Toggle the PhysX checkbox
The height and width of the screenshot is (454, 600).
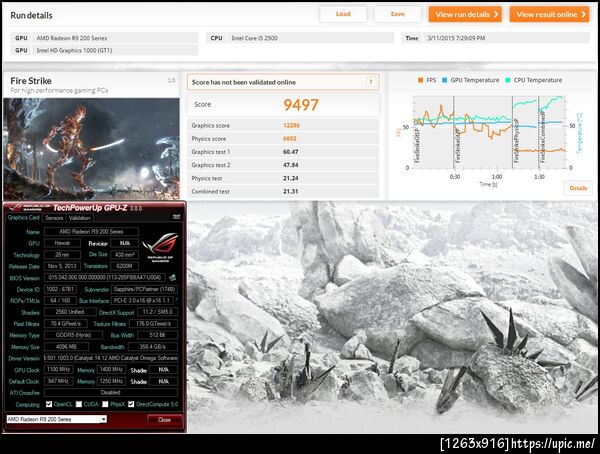(105, 404)
